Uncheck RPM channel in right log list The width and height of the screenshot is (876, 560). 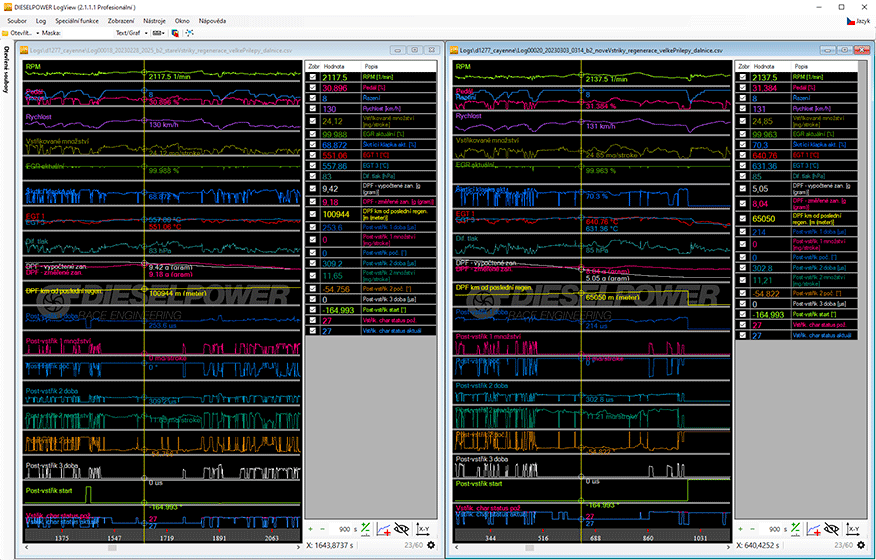click(x=742, y=77)
